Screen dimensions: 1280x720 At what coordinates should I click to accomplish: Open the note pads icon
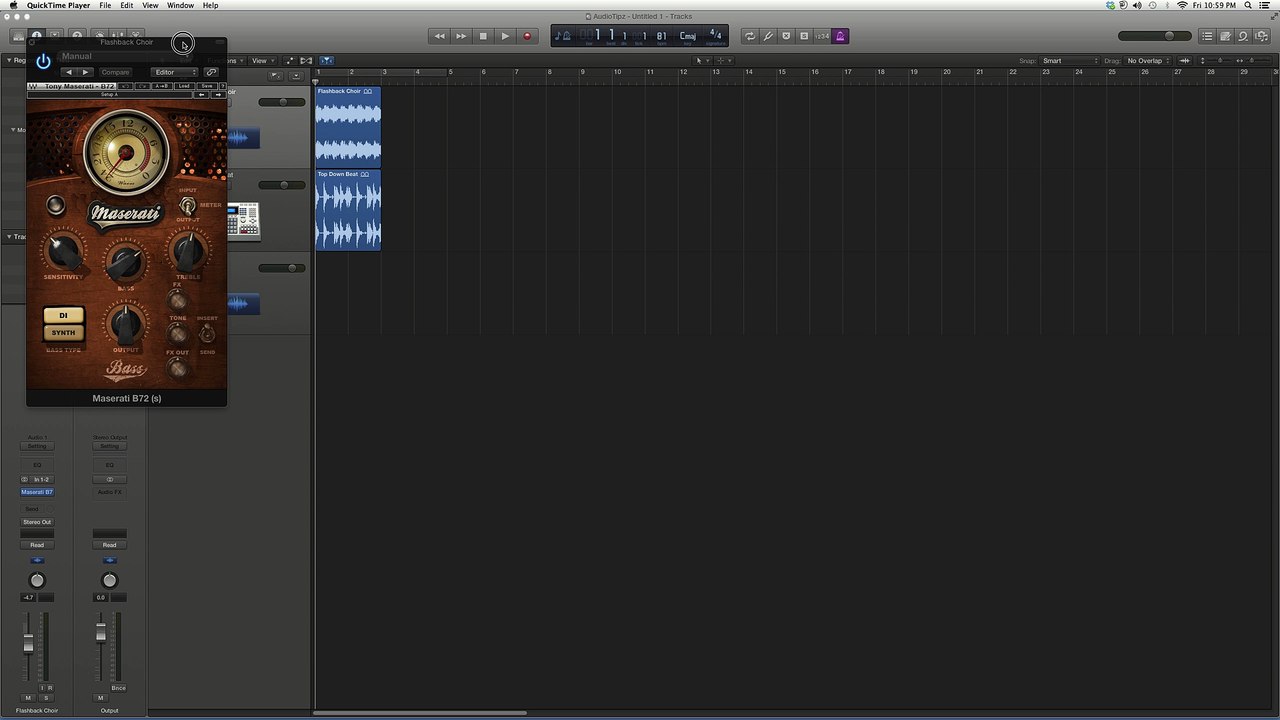click(1225, 36)
